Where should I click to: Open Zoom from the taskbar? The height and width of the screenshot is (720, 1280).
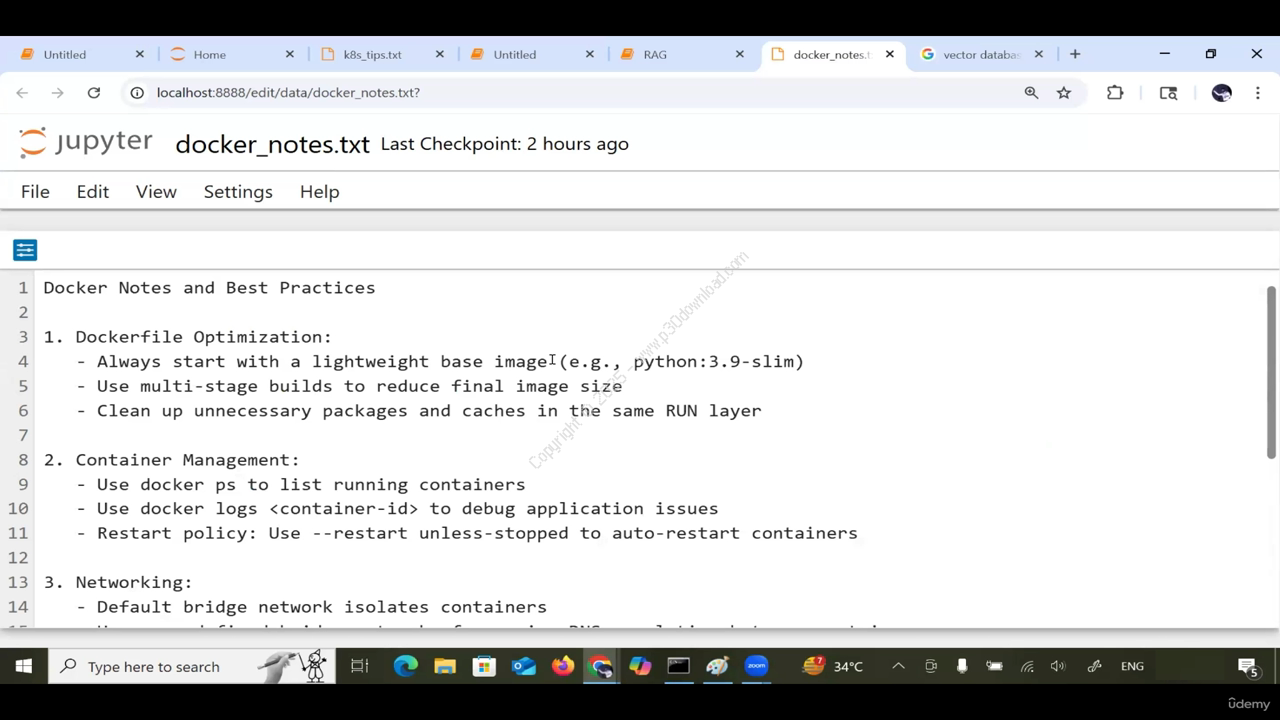click(x=757, y=666)
